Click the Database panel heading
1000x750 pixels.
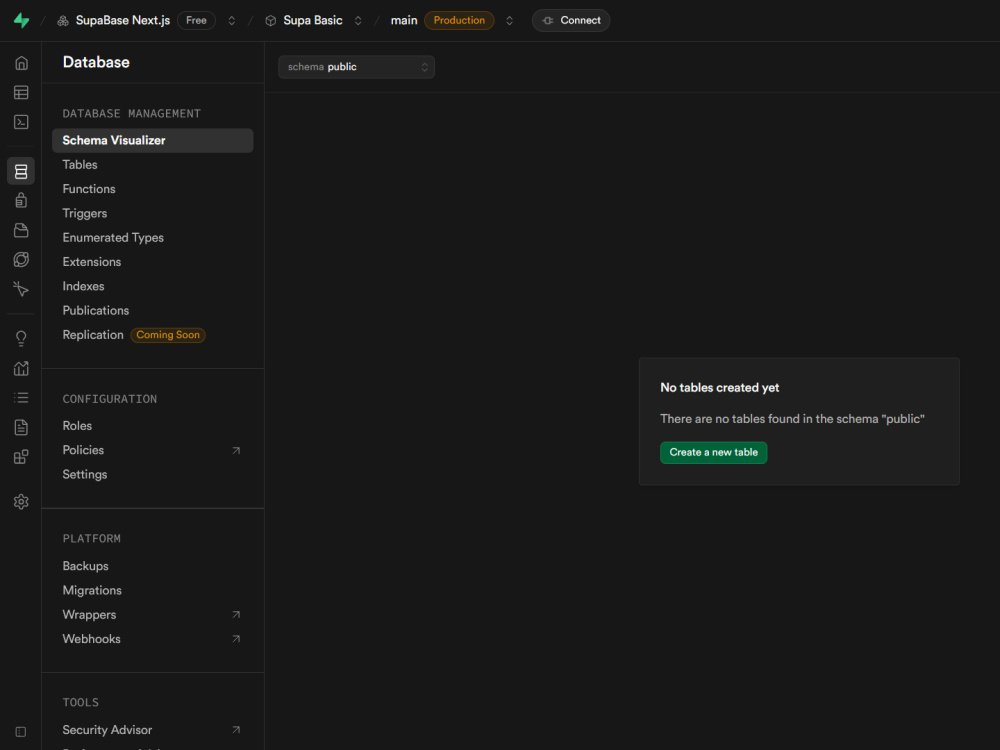[x=96, y=62]
